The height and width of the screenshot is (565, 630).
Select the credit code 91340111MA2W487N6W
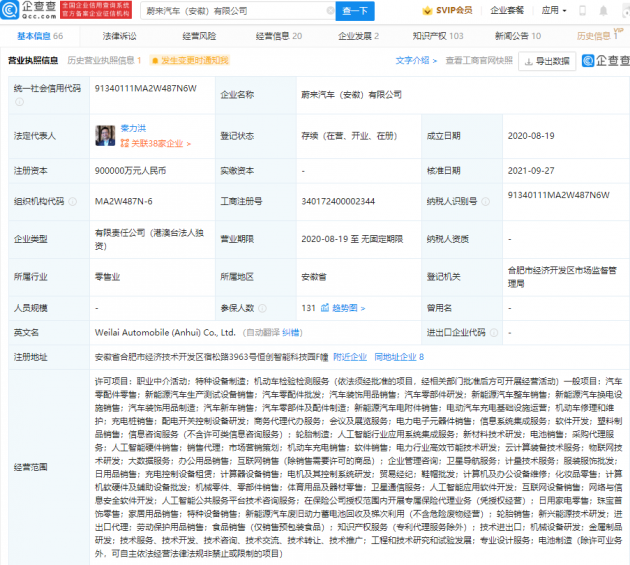(146, 88)
